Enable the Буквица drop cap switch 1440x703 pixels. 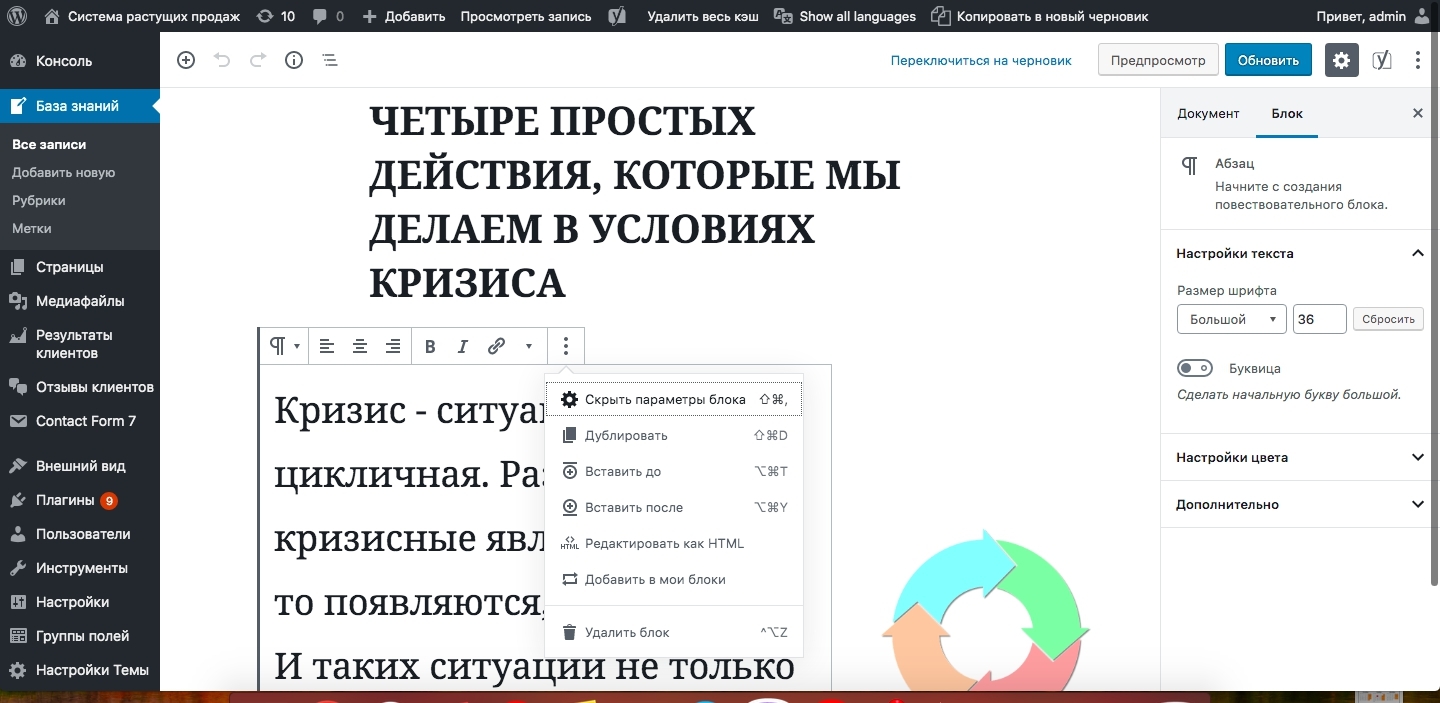1195,368
